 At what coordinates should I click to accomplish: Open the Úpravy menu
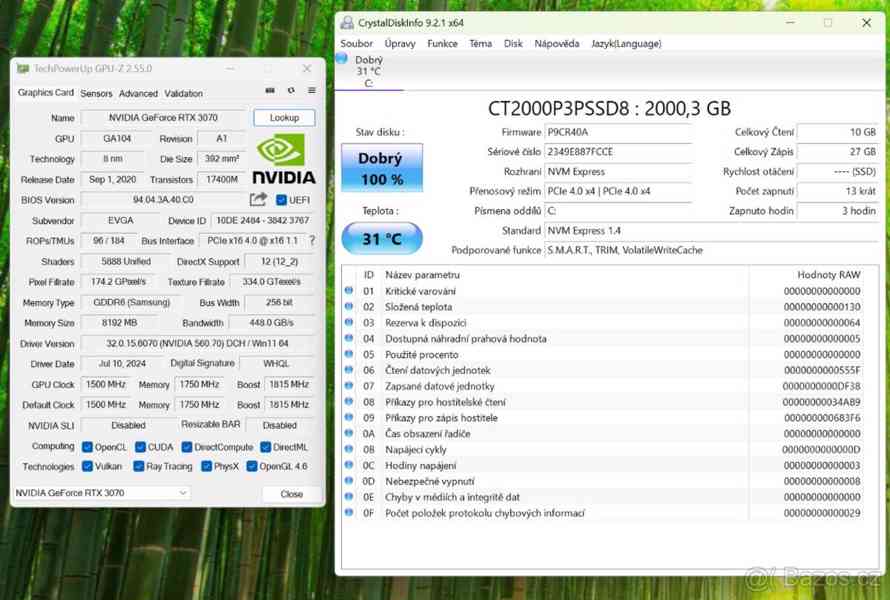click(x=400, y=43)
